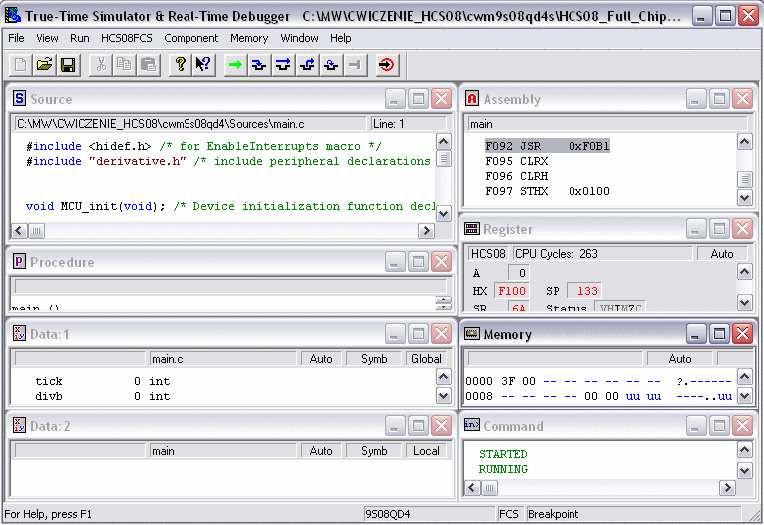The image size is (764, 525).
Task: Click the Register window icon
Action: (472, 229)
